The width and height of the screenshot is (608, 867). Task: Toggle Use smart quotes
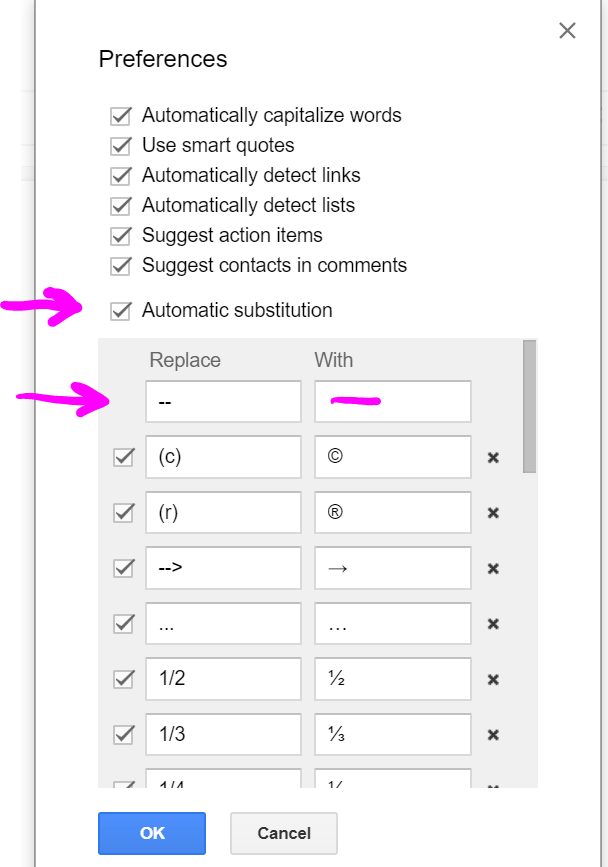click(x=121, y=145)
